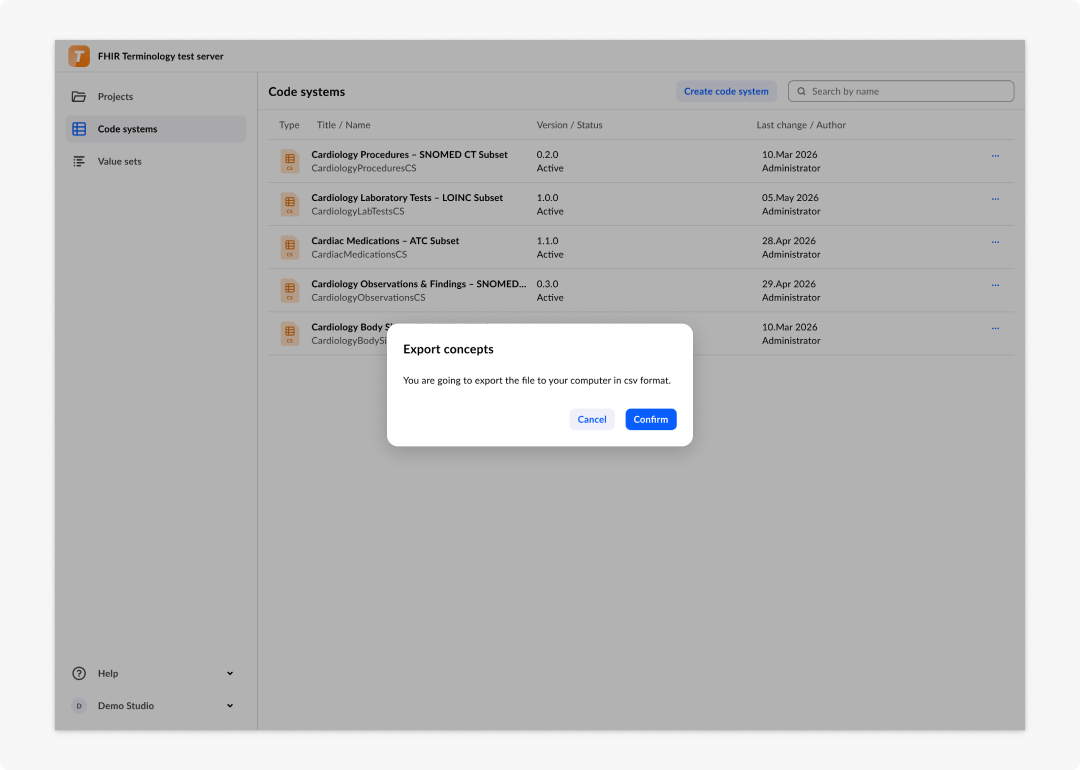
Task: Open Cardiology Laboratory Tests – LOINC Subset
Action: [407, 198]
